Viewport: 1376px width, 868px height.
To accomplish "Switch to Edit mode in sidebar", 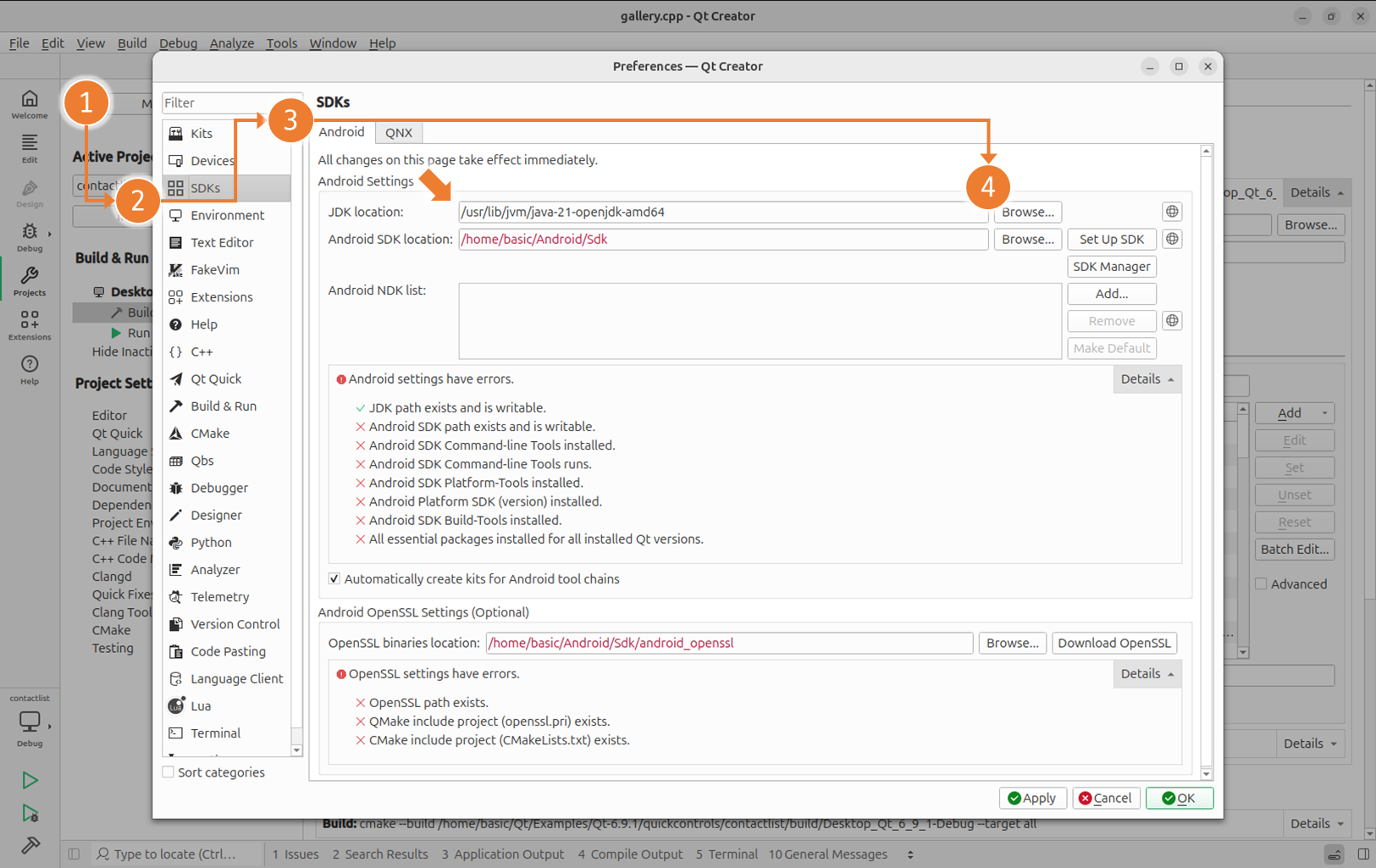I will pyautogui.click(x=30, y=148).
